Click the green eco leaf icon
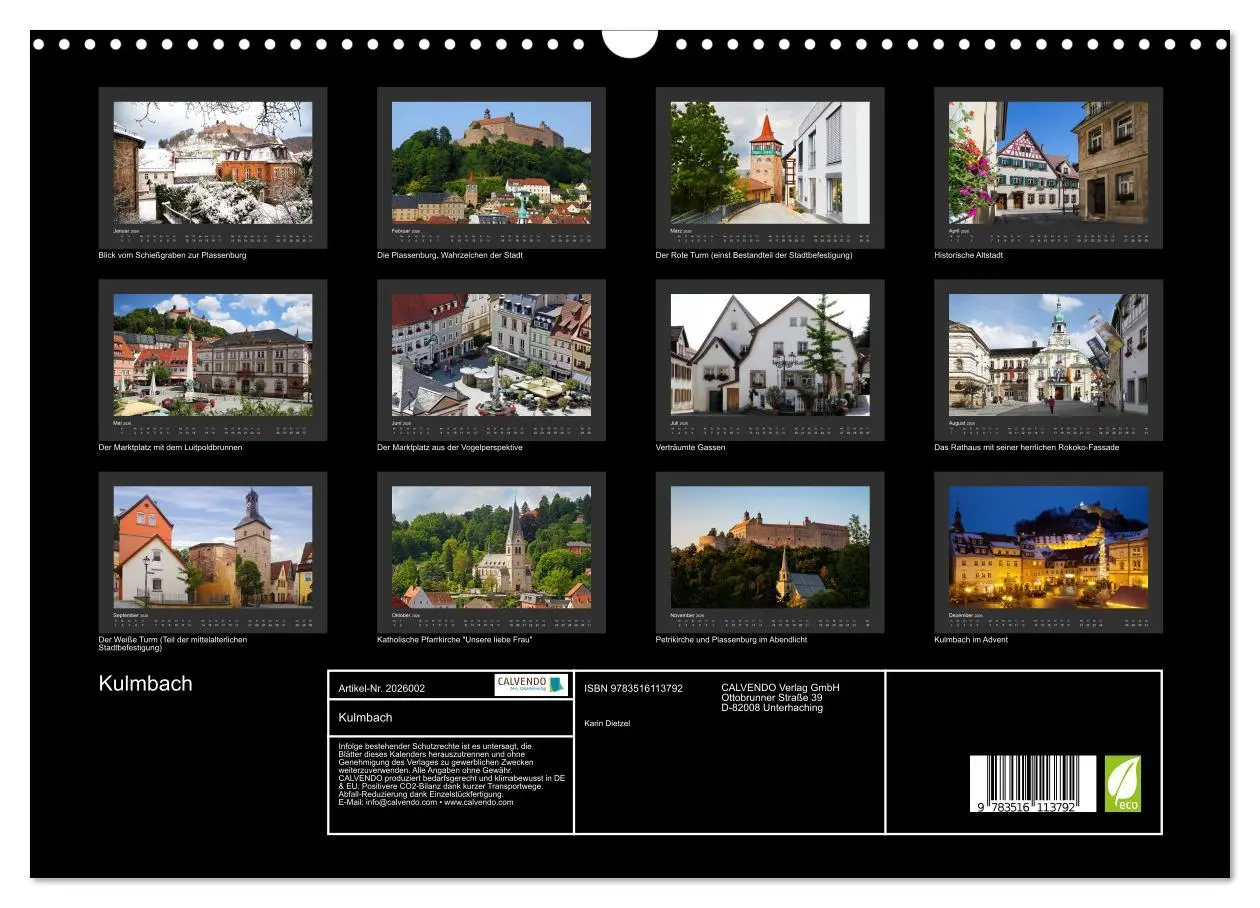The width and height of the screenshot is (1260, 908). (x=1122, y=783)
